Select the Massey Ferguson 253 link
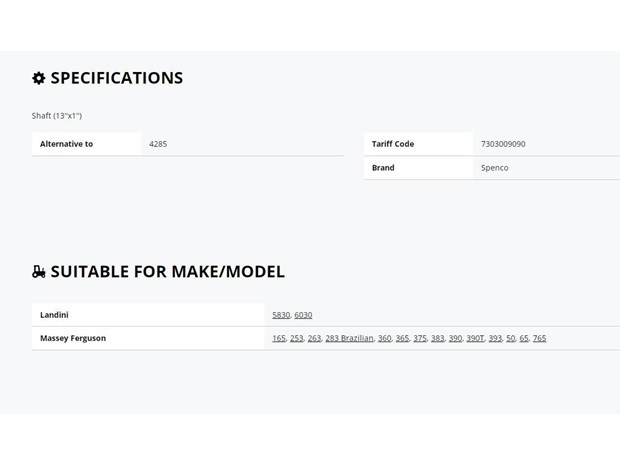 (297, 338)
